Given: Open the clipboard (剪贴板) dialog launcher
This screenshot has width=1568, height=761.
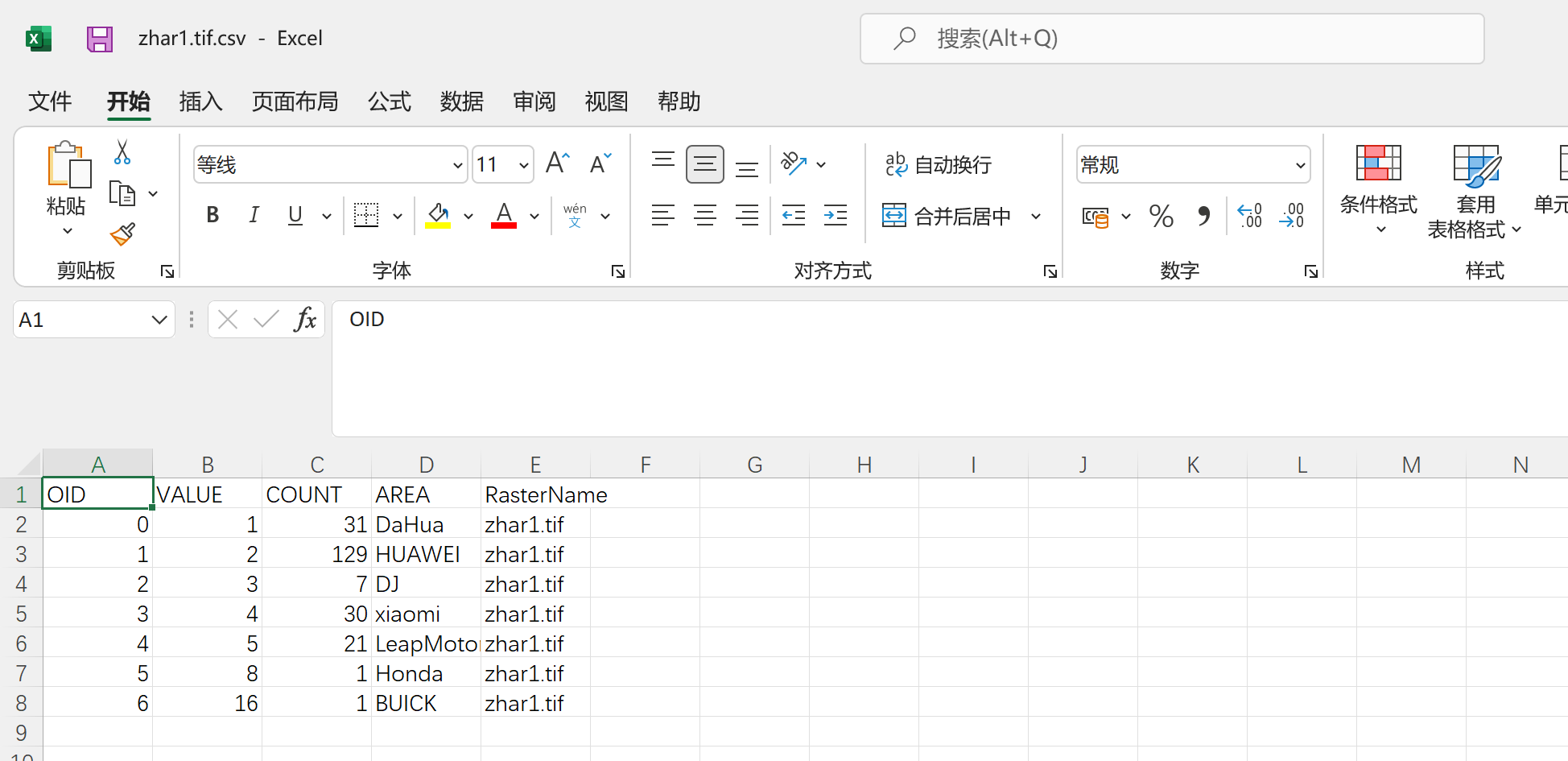Looking at the screenshot, I should pyautogui.click(x=167, y=271).
